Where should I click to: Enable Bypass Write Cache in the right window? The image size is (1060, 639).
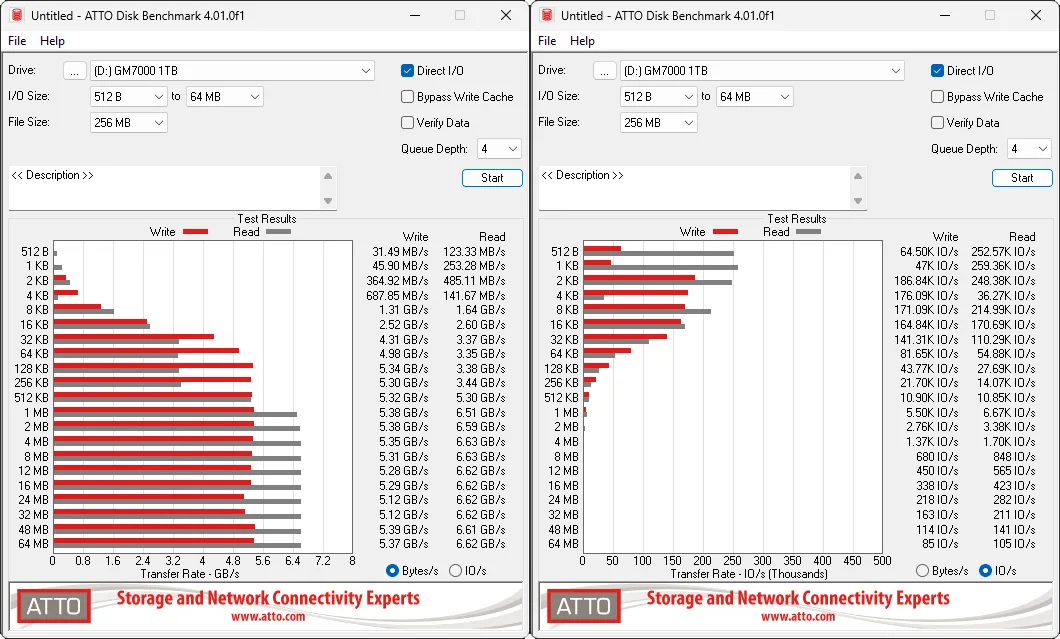coord(937,97)
